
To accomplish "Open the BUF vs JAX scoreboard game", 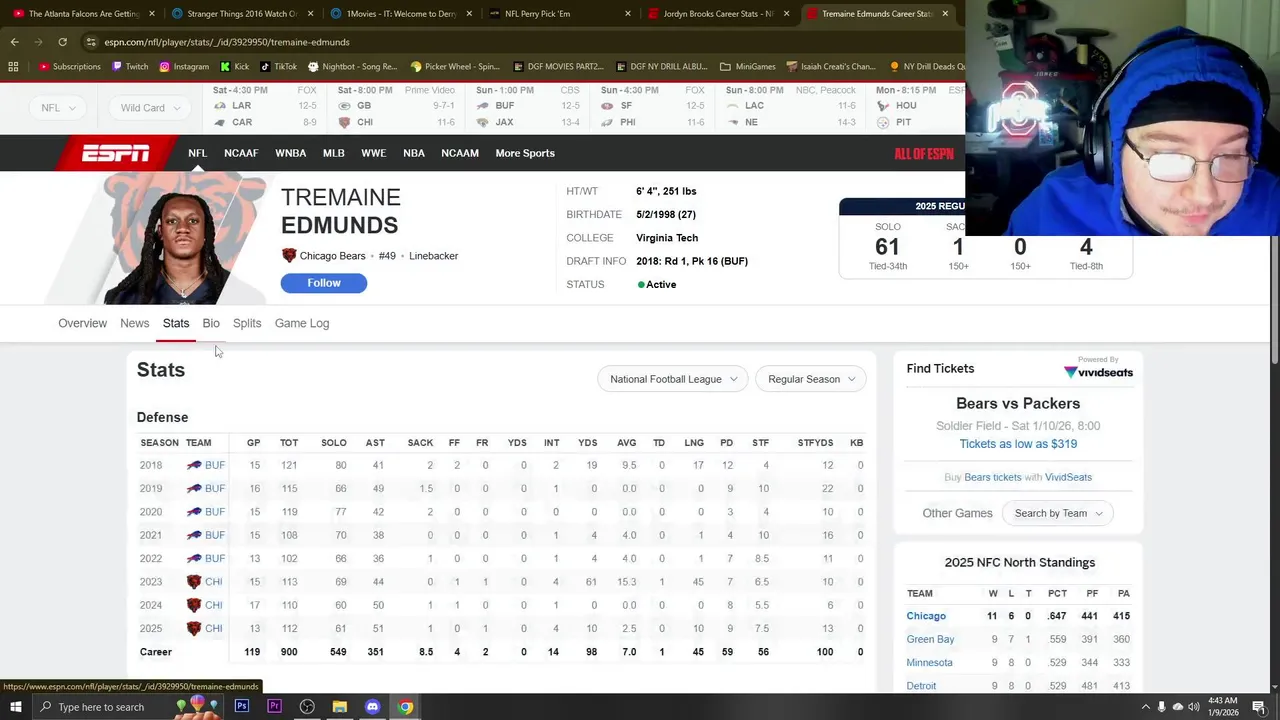I will tap(526, 106).
